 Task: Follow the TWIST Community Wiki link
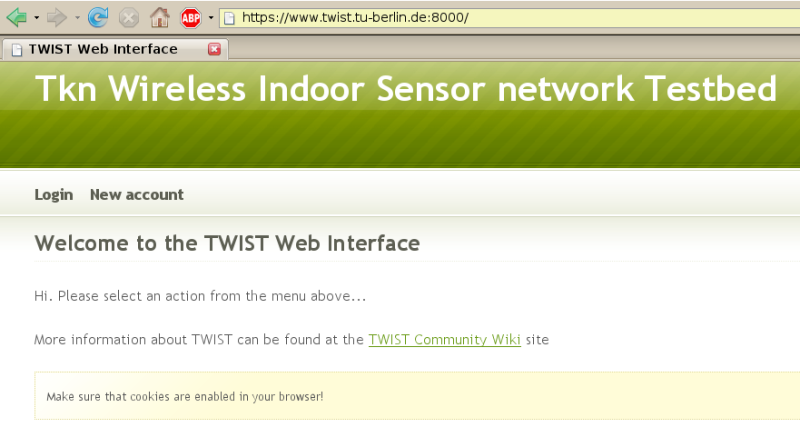(x=444, y=340)
